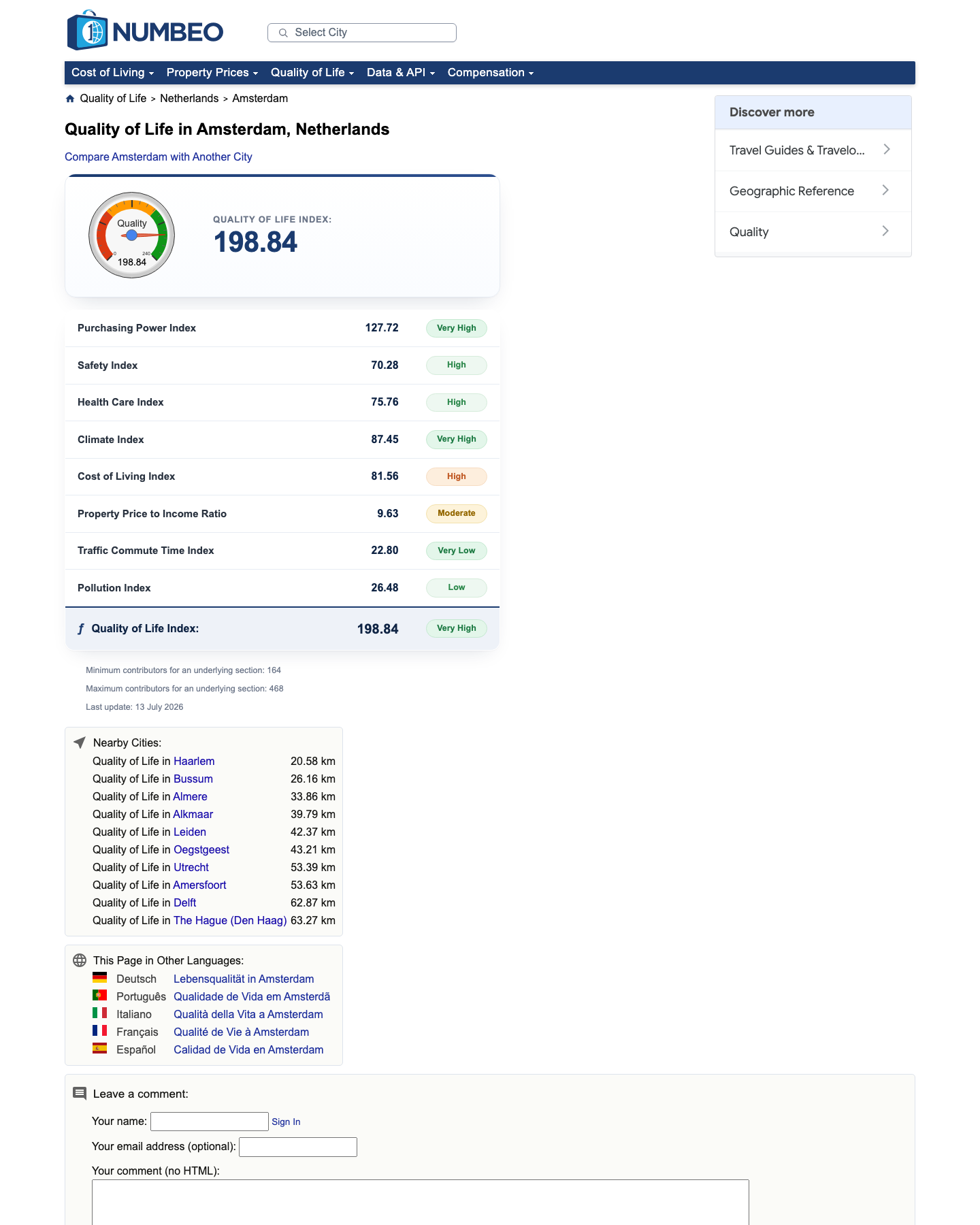Click the Moderate badge

(457, 513)
